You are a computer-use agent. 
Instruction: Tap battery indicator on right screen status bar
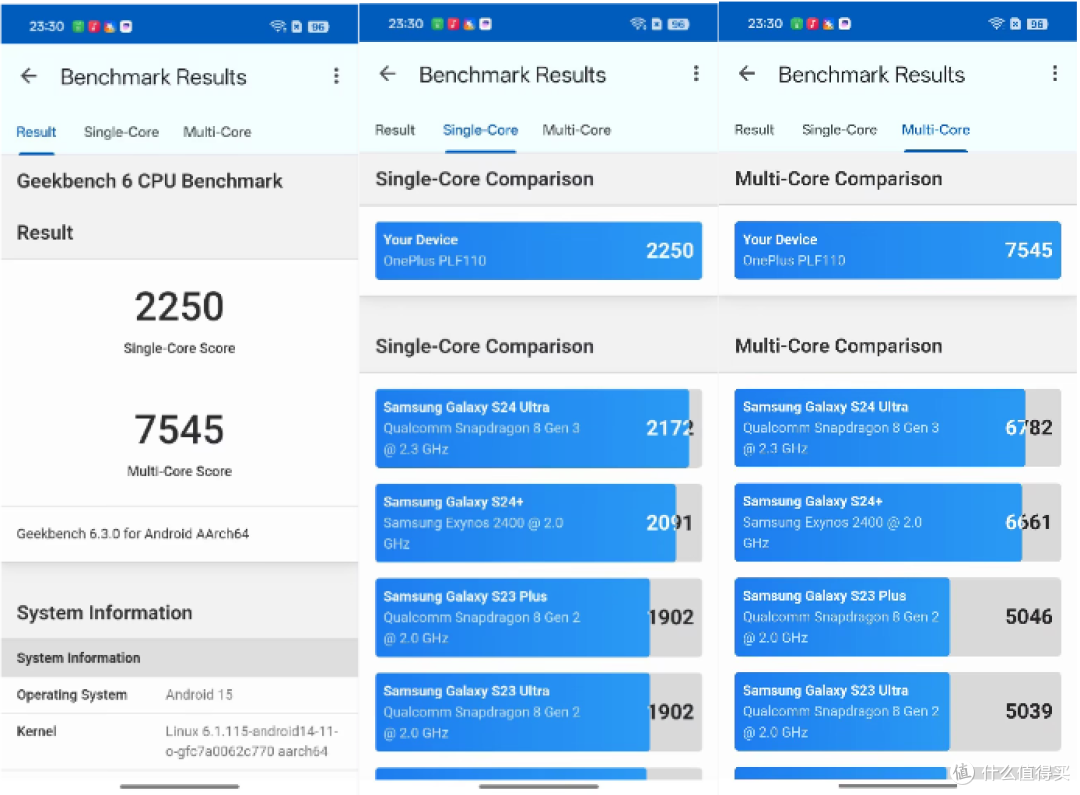[1037, 24]
